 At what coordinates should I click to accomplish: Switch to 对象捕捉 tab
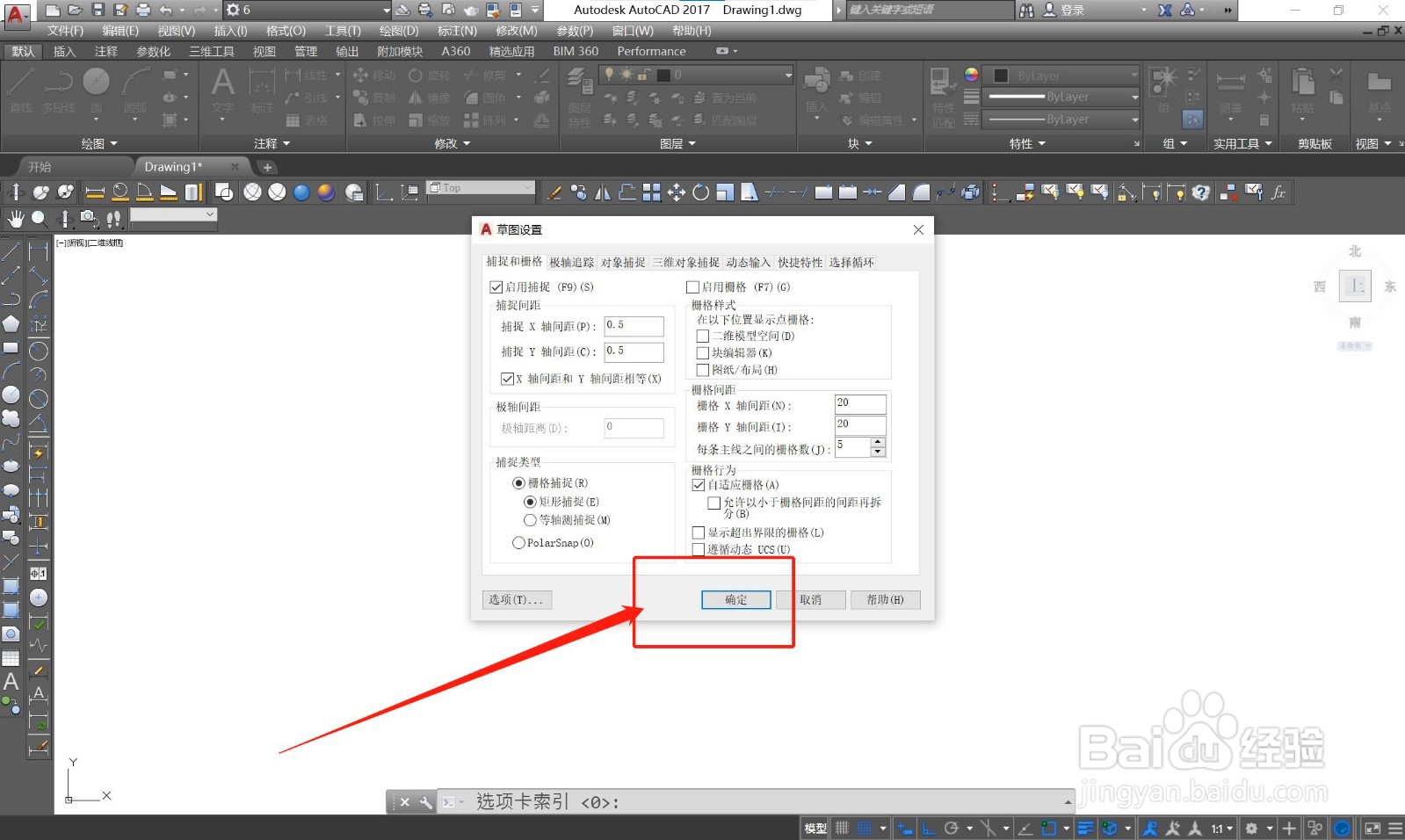[623, 262]
